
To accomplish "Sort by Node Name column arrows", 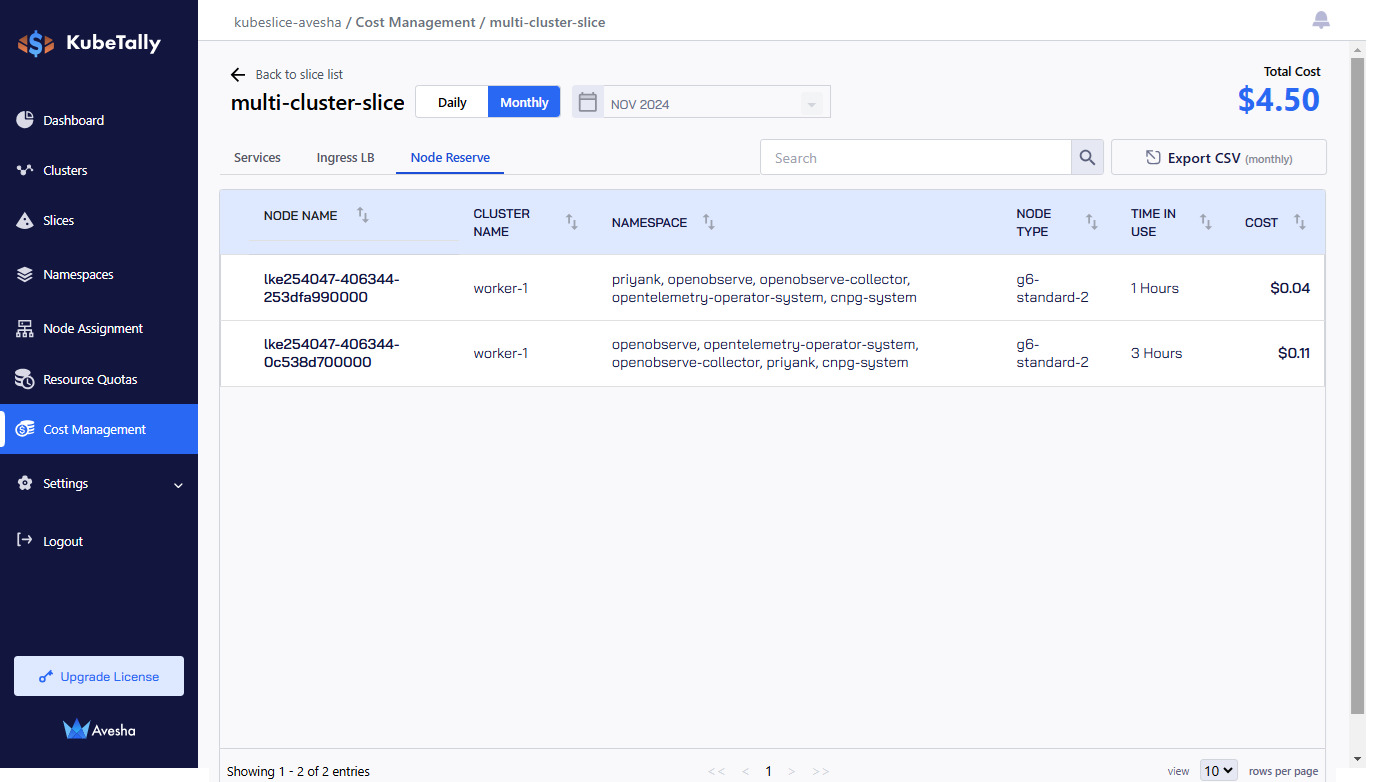I will coord(363,215).
